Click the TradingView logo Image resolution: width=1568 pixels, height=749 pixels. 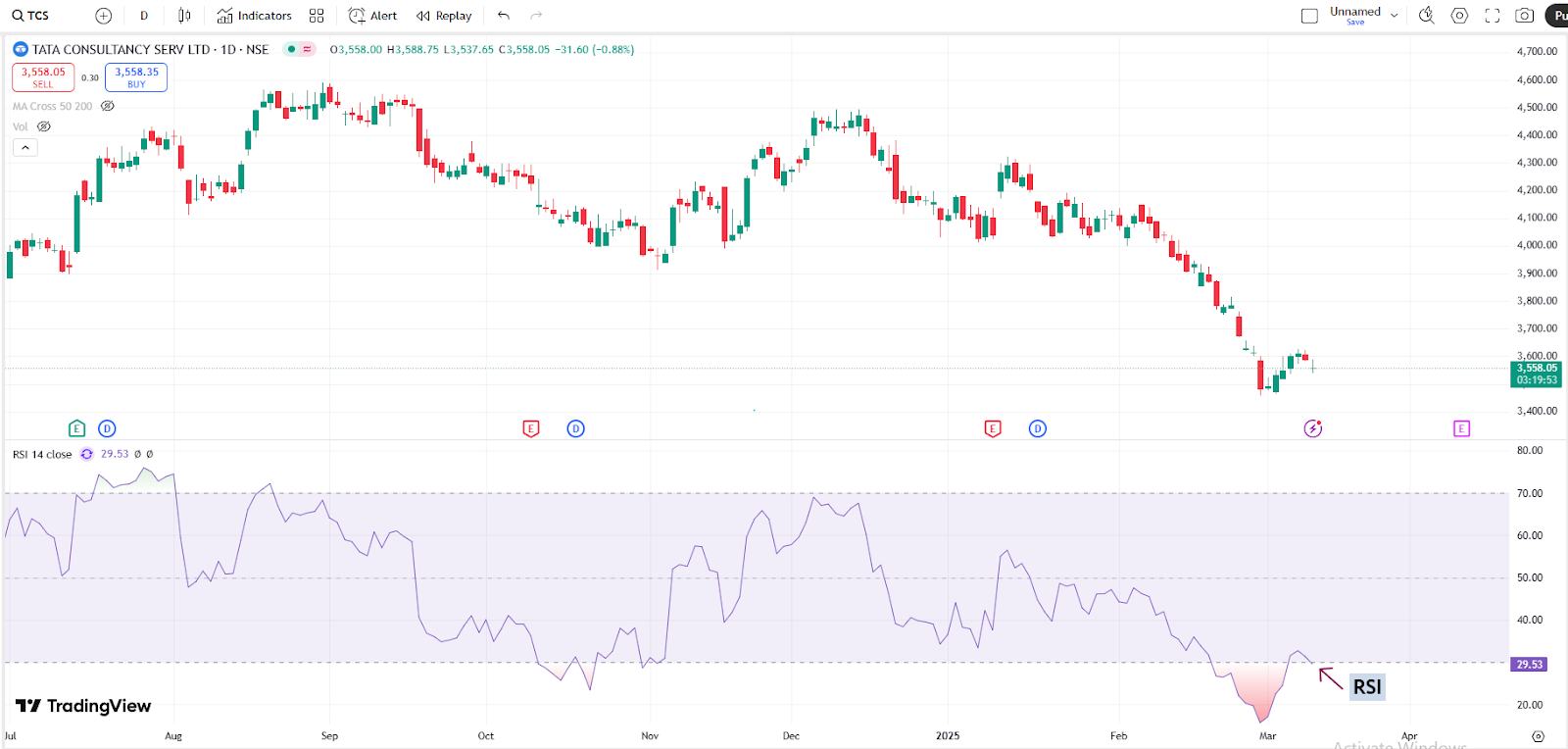click(83, 706)
